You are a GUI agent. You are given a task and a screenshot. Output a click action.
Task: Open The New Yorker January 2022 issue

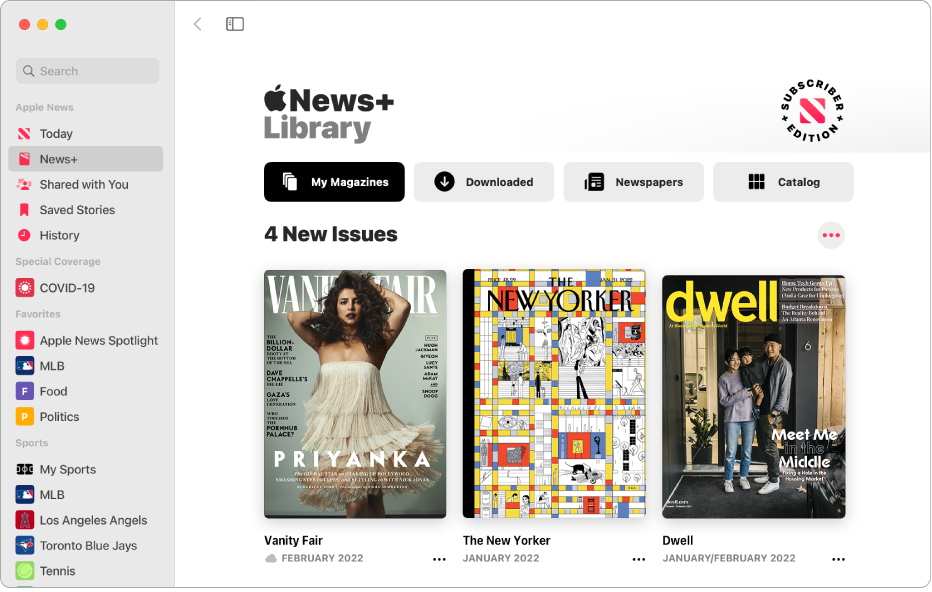(553, 393)
